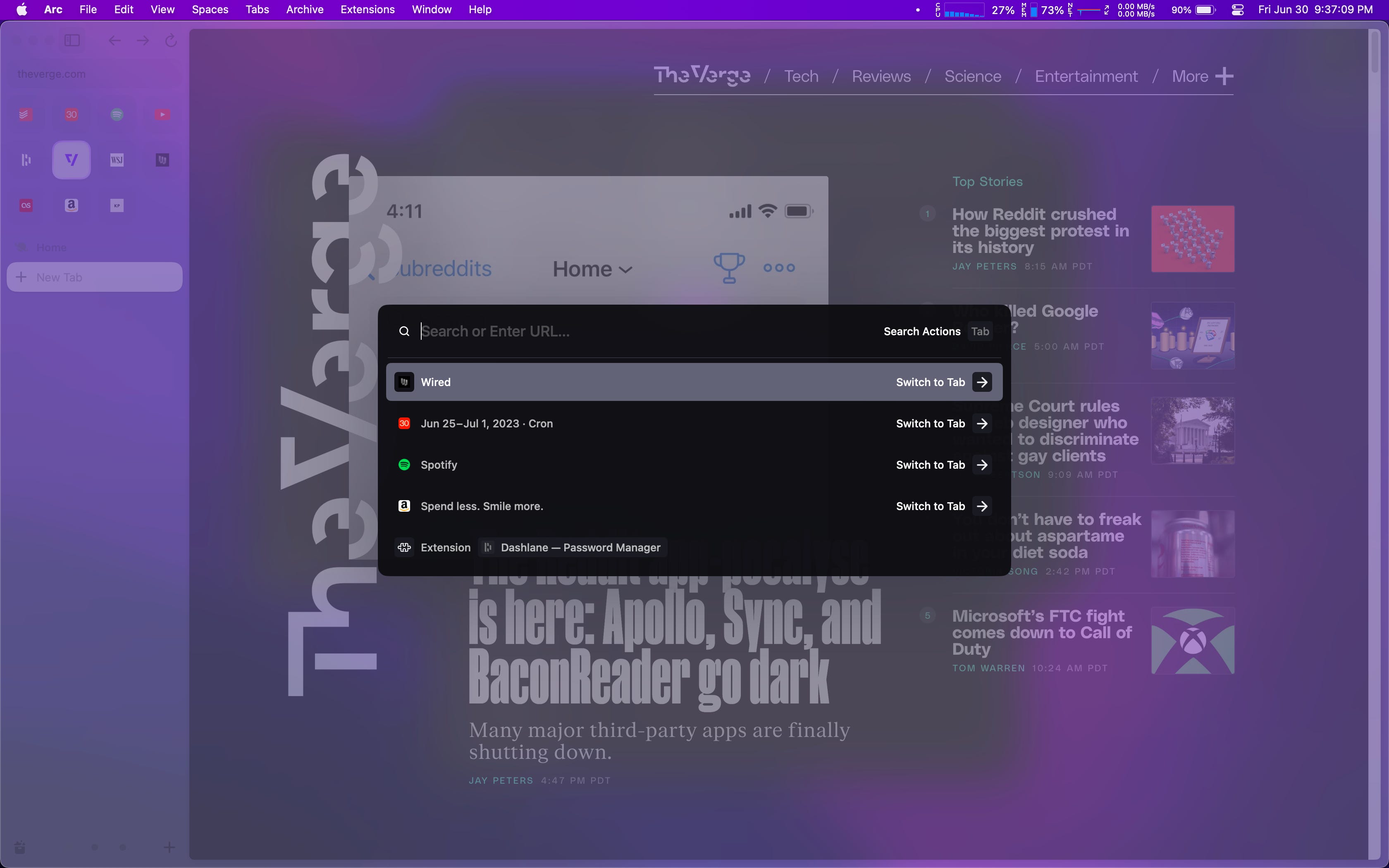
Task: Open the Todoist pinned favorite
Action: pos(26,114)
